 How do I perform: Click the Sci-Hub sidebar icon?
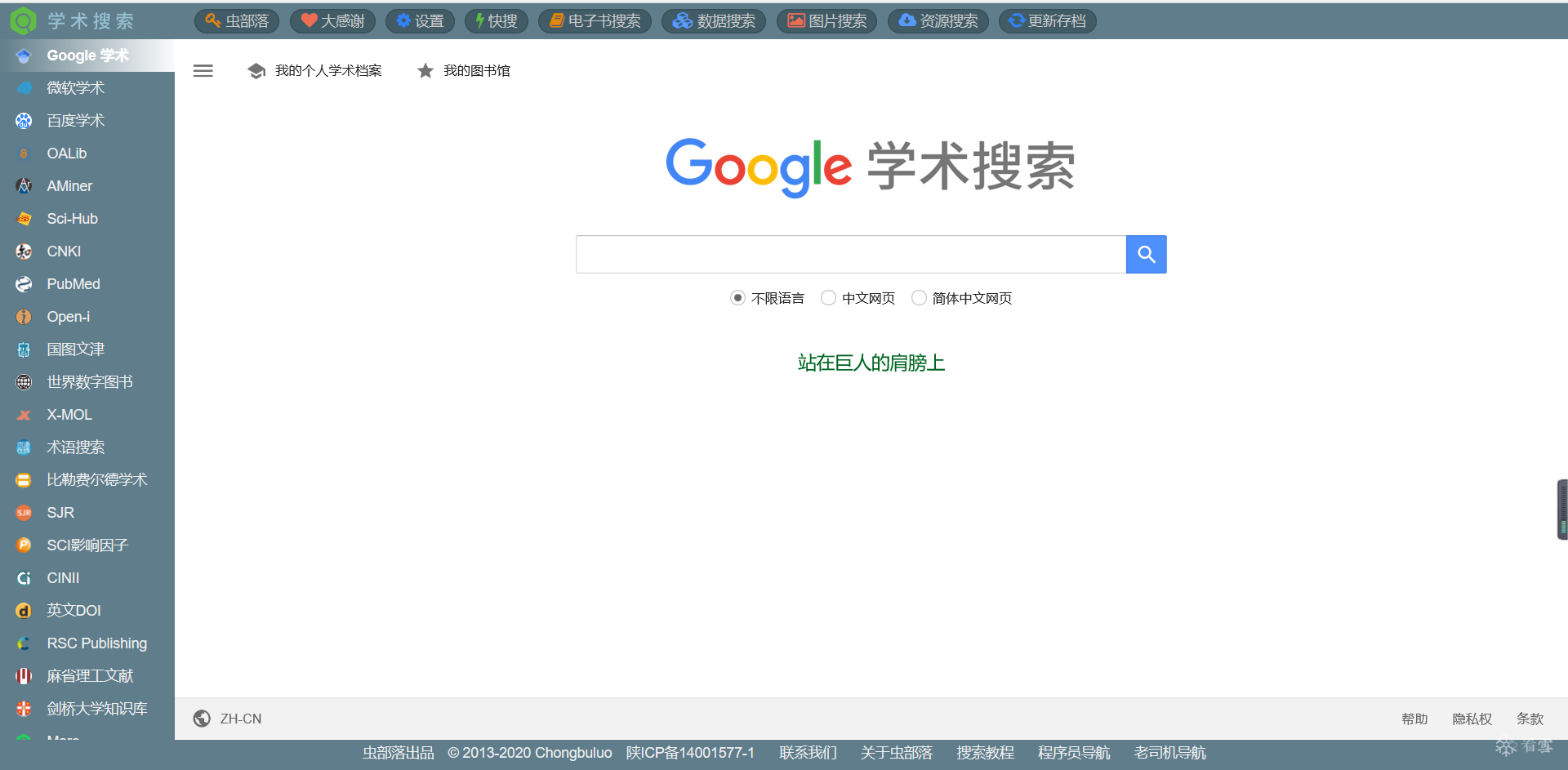[24, 219]
